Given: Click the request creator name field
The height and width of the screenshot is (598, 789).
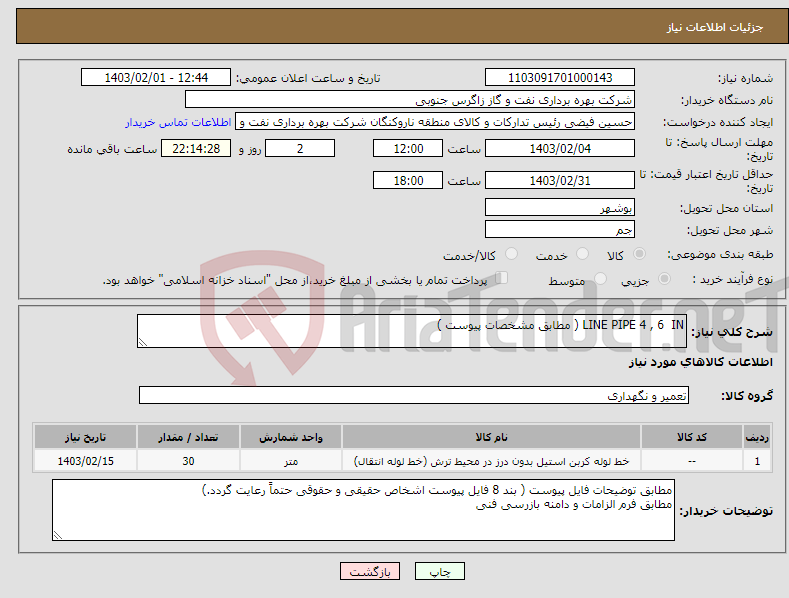Looking at the screenshot, I should [435, 122].
